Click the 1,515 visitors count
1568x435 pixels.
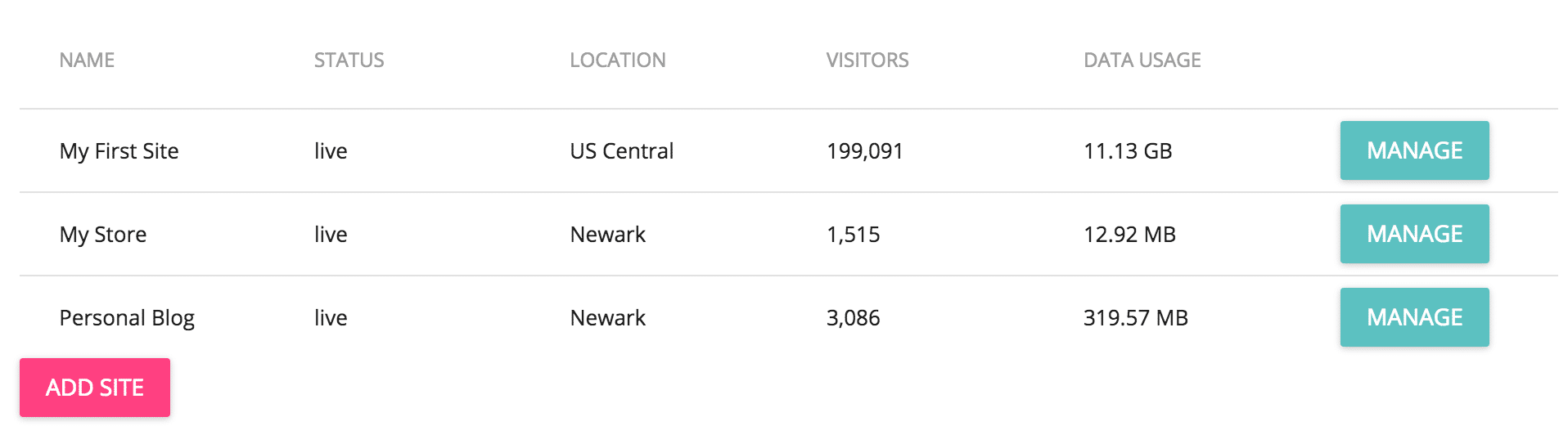tap(853, 235)
